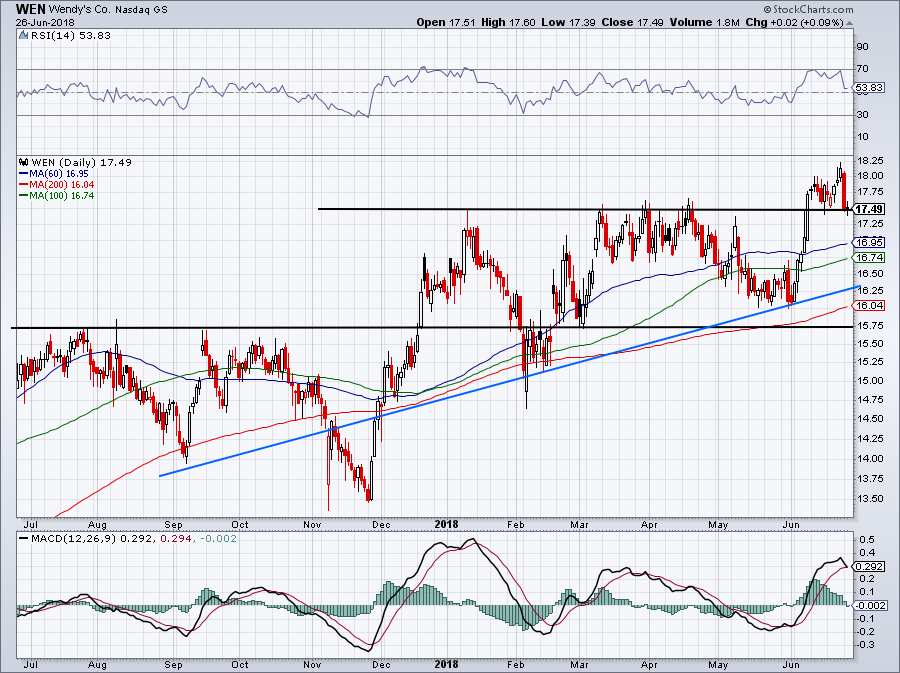This screenshot has width=900, height=673.
Task: Click the Jun label under the price chart
Action: [792, 524]
